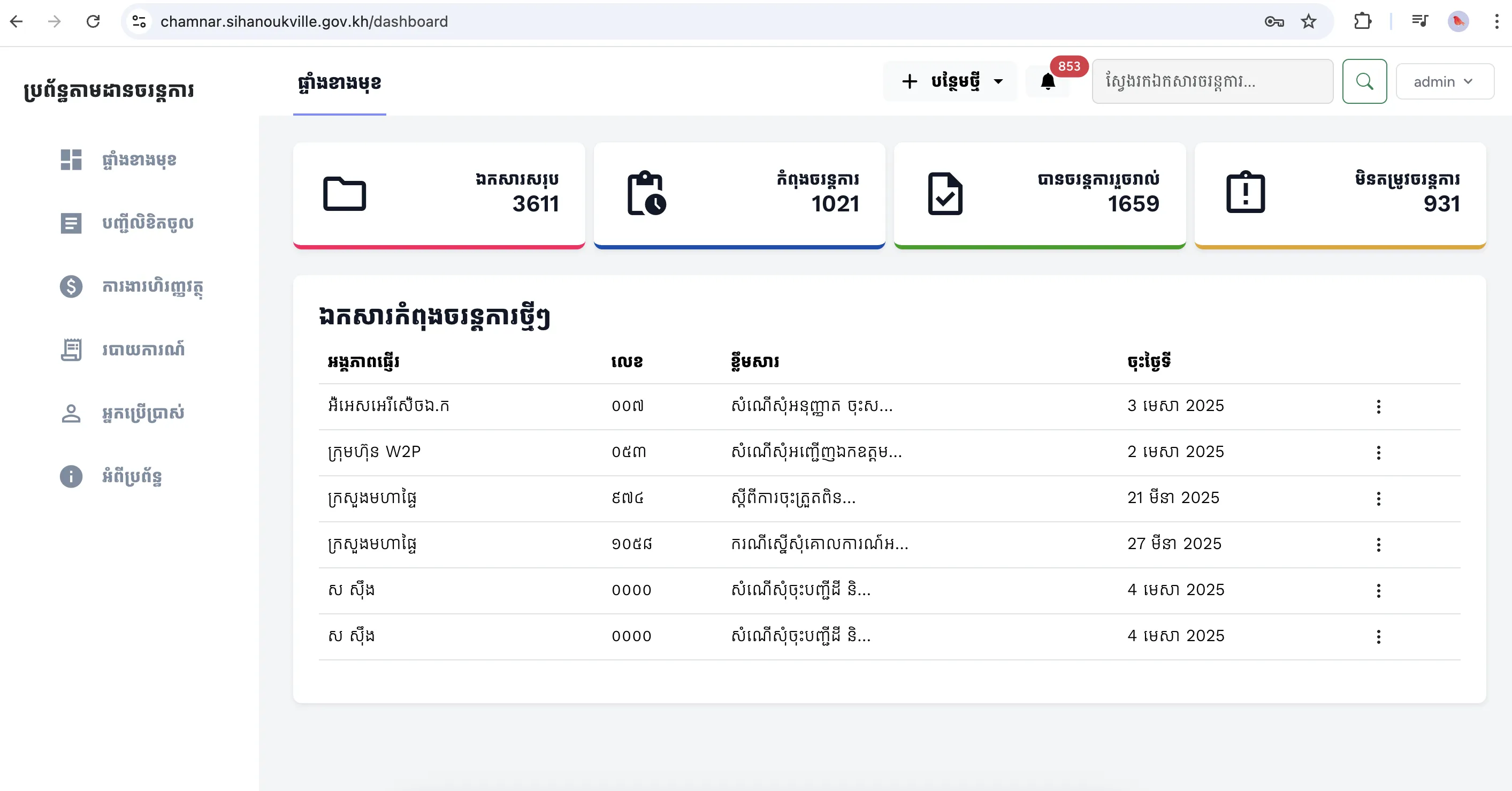This screenshot has width=1512, height=791.
Task: Open the dashboard home icon in sidebar
Action: pyautogui.click(x=72, y=159)
